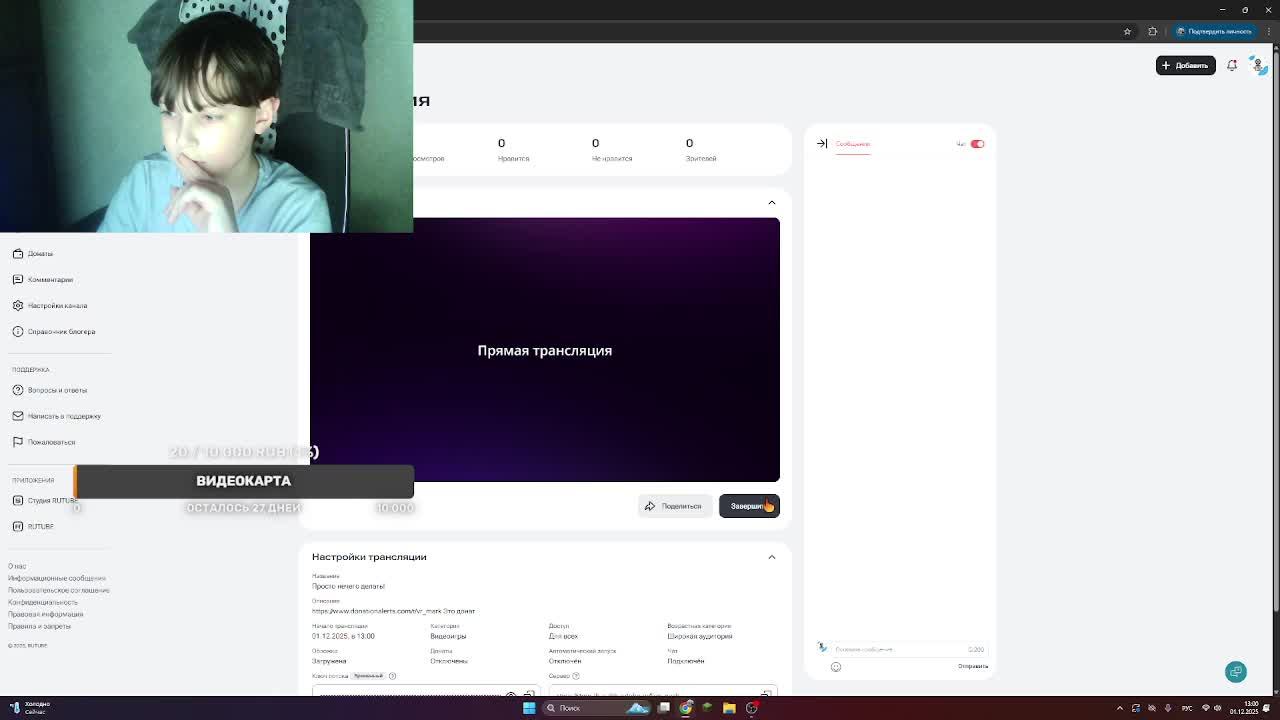This screenshot has width=1280, height=720.
Task: Click the Студия RUTUBE app icon
Action: 17,500
